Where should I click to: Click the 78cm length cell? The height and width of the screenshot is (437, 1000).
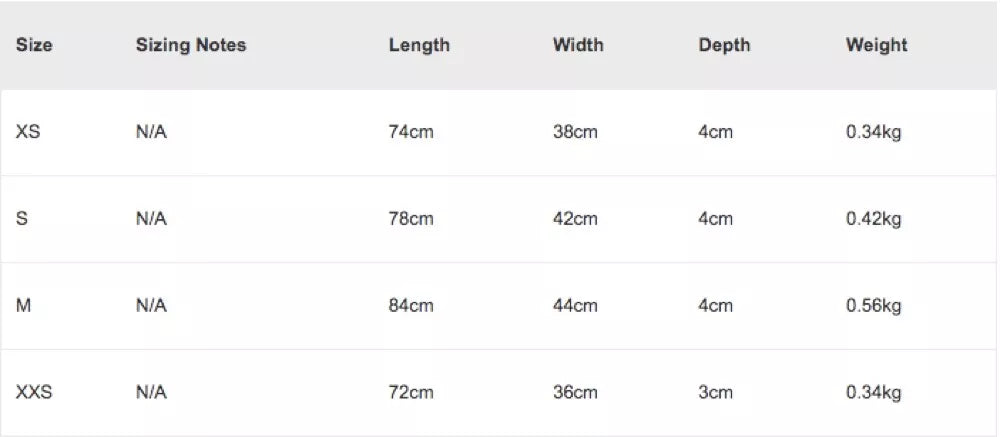click(x=411, y=219)
